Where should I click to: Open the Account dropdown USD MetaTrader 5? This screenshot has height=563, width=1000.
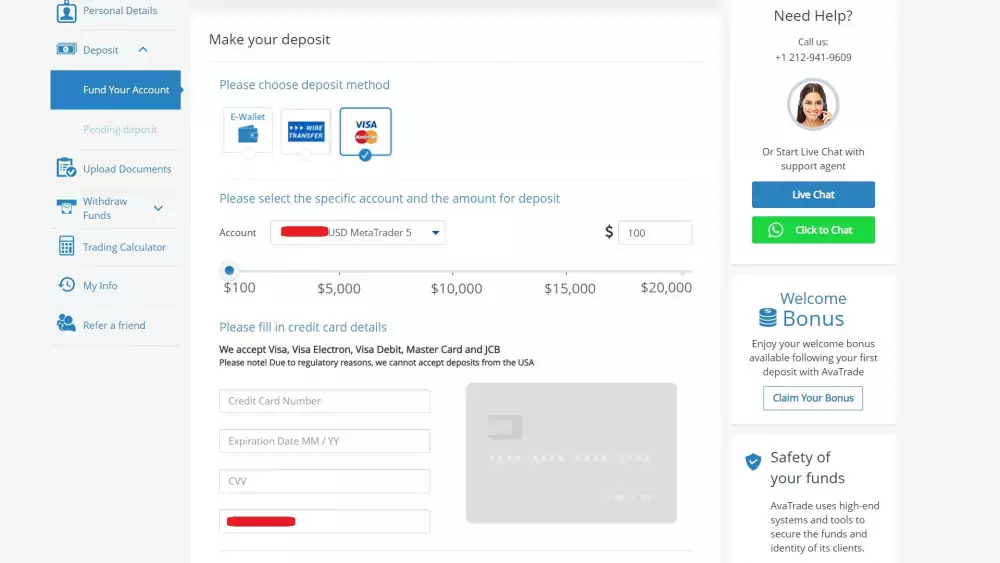358,233
